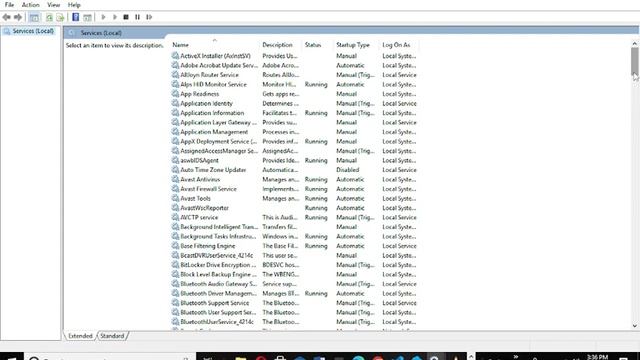The image size is (640, 360).
Task: Click gear icon beside Base Filtering Engine
Action: (x=175, y=246)
